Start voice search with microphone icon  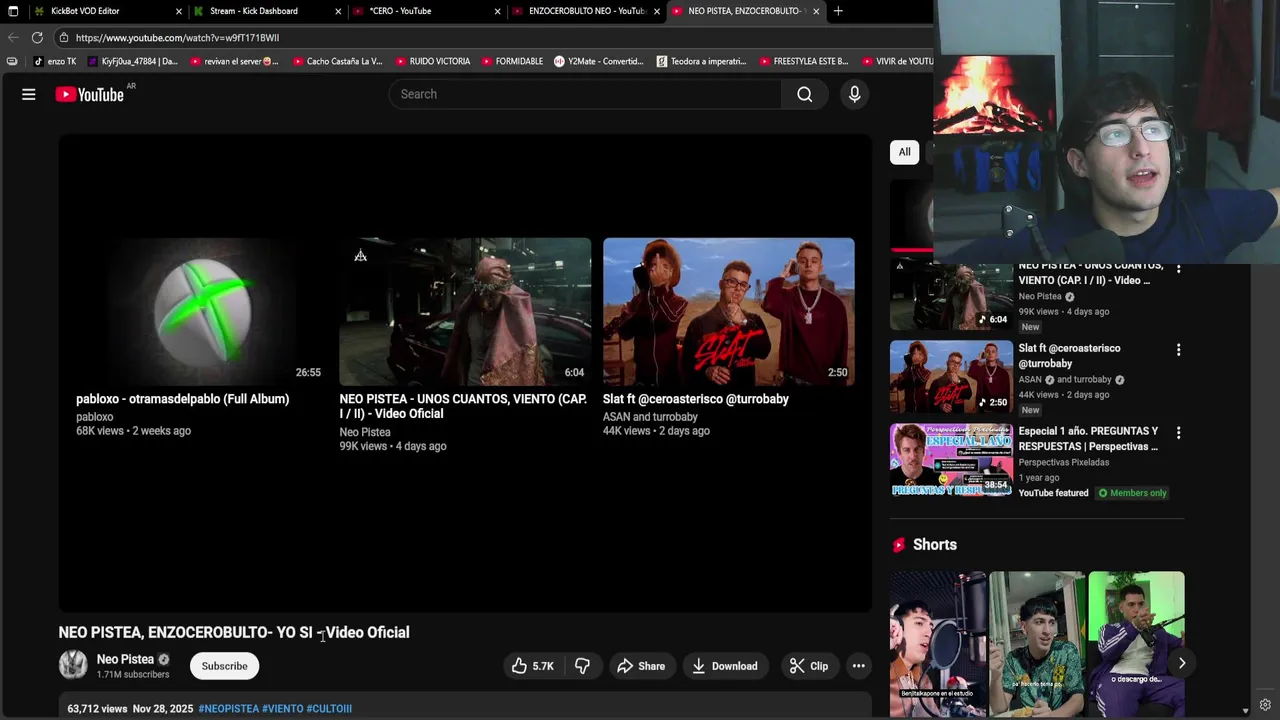click(x=854, y=94)
